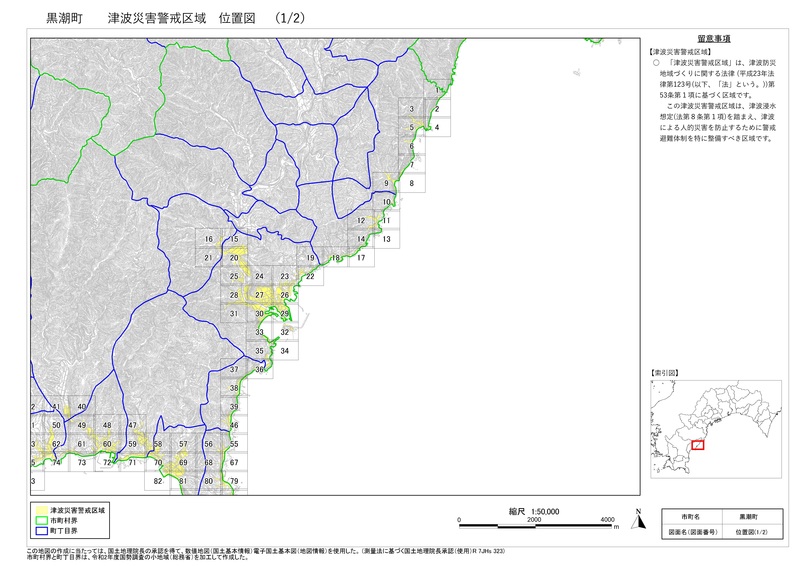The height and width of the screenshot is (566, 800).
Task: Select map grid cell number 17
Action: 361,258
